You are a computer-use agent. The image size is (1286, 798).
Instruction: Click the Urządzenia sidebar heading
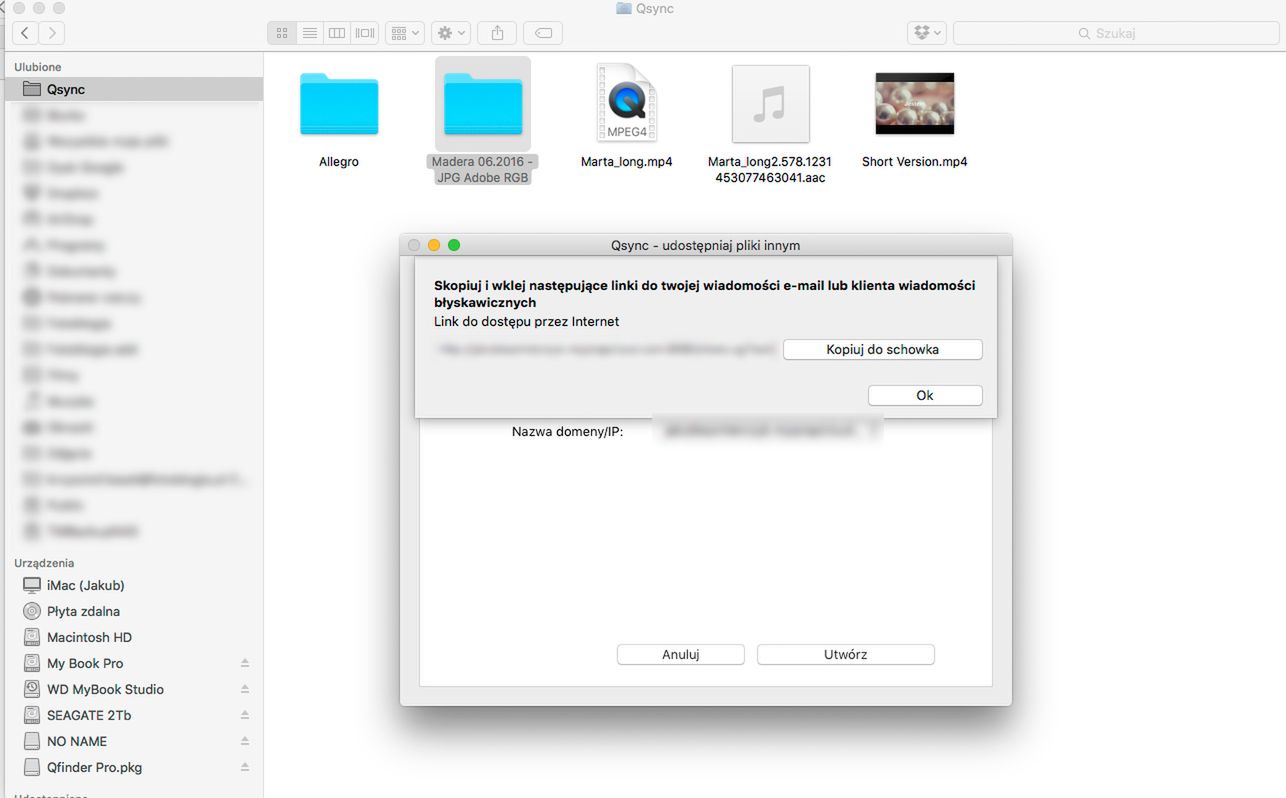(44, 563)
